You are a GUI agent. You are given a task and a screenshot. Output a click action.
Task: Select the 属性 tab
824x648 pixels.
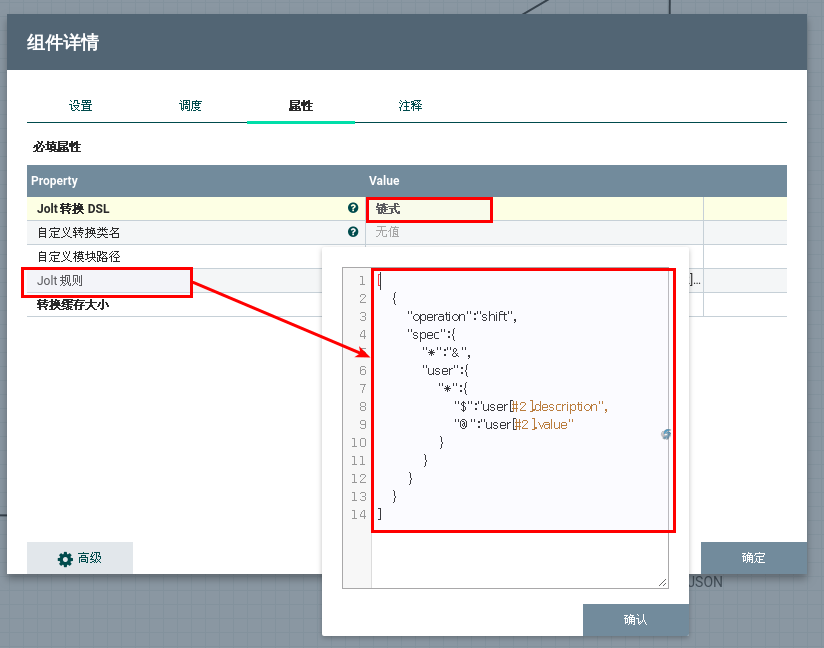point(300,106)
